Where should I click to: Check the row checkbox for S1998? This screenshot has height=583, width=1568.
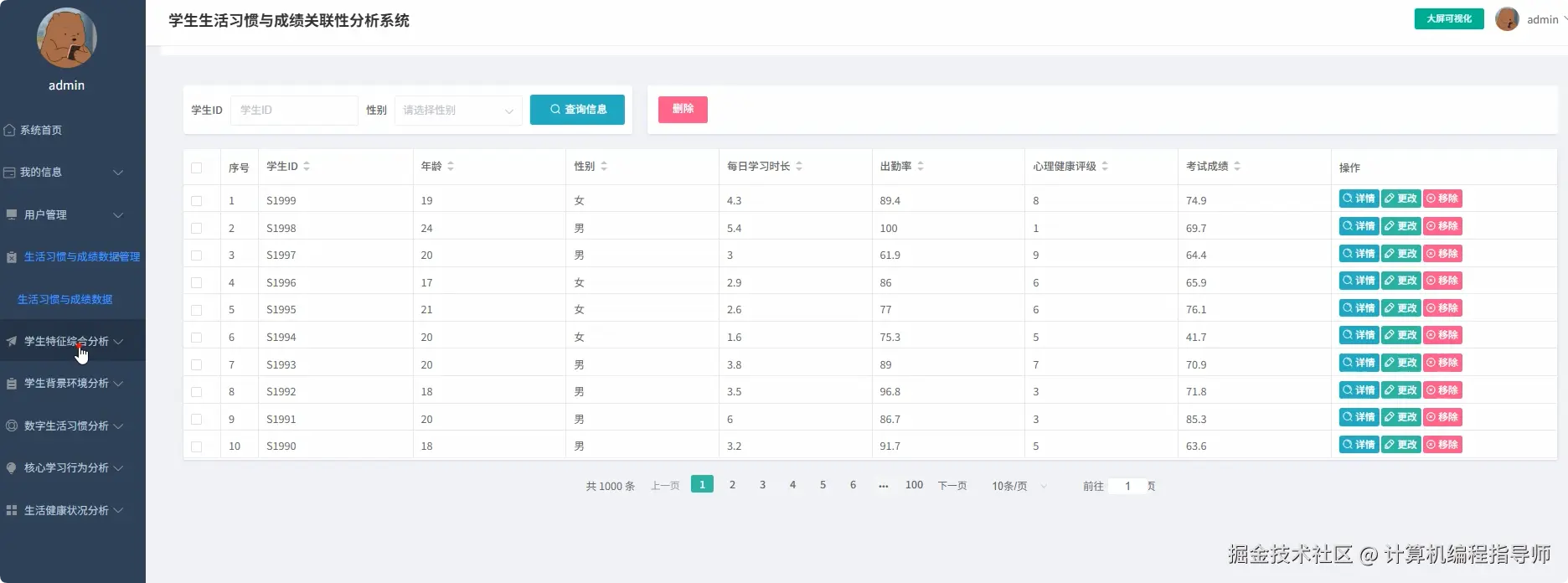click(197, 228)
